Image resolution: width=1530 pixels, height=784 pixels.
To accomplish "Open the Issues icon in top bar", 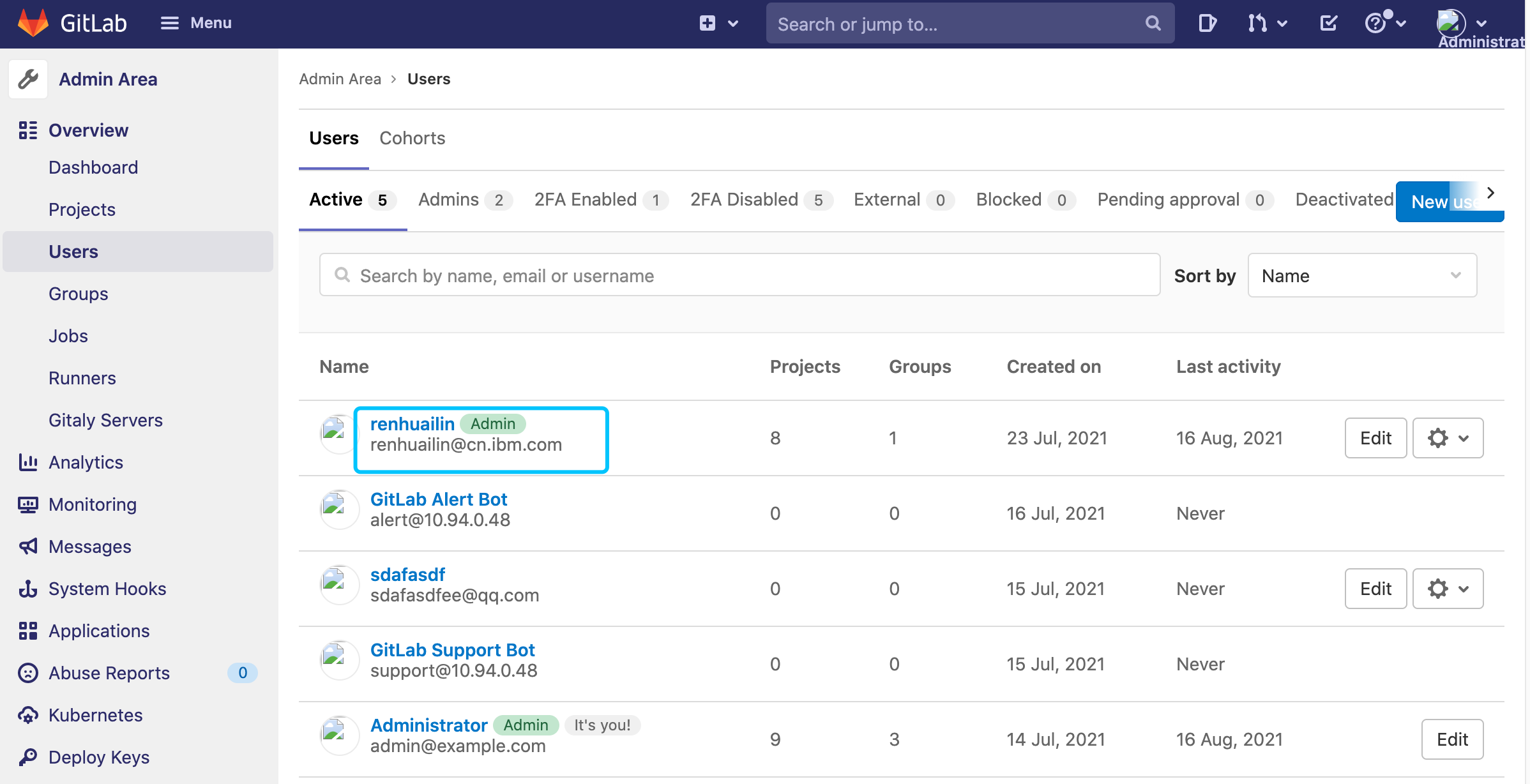I will (1207, 24).
